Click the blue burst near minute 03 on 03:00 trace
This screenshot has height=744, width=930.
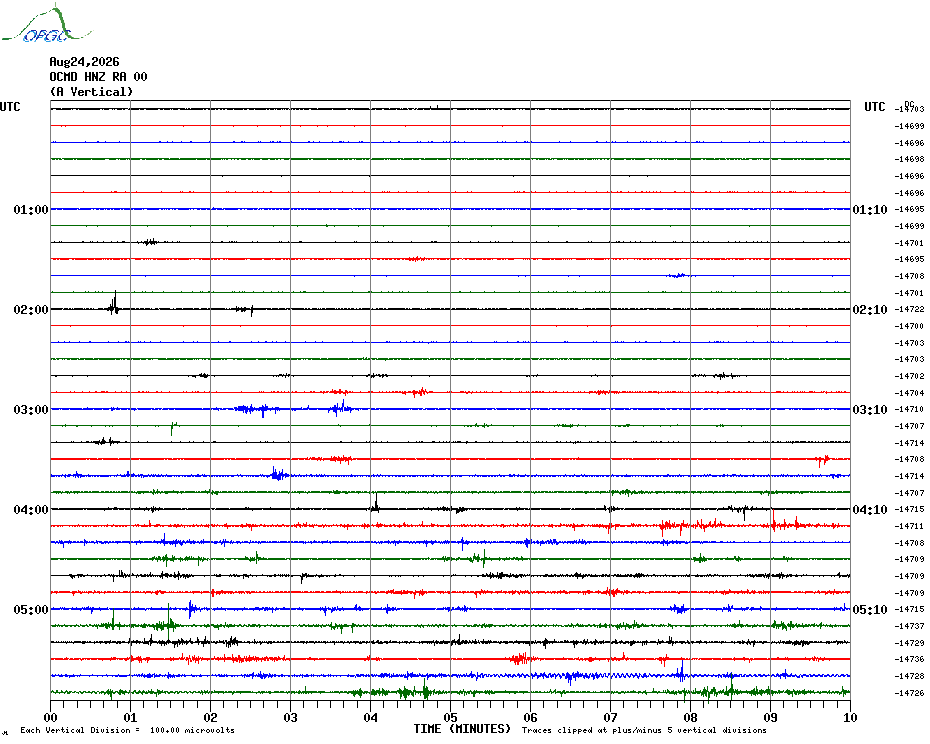(259, 409)
